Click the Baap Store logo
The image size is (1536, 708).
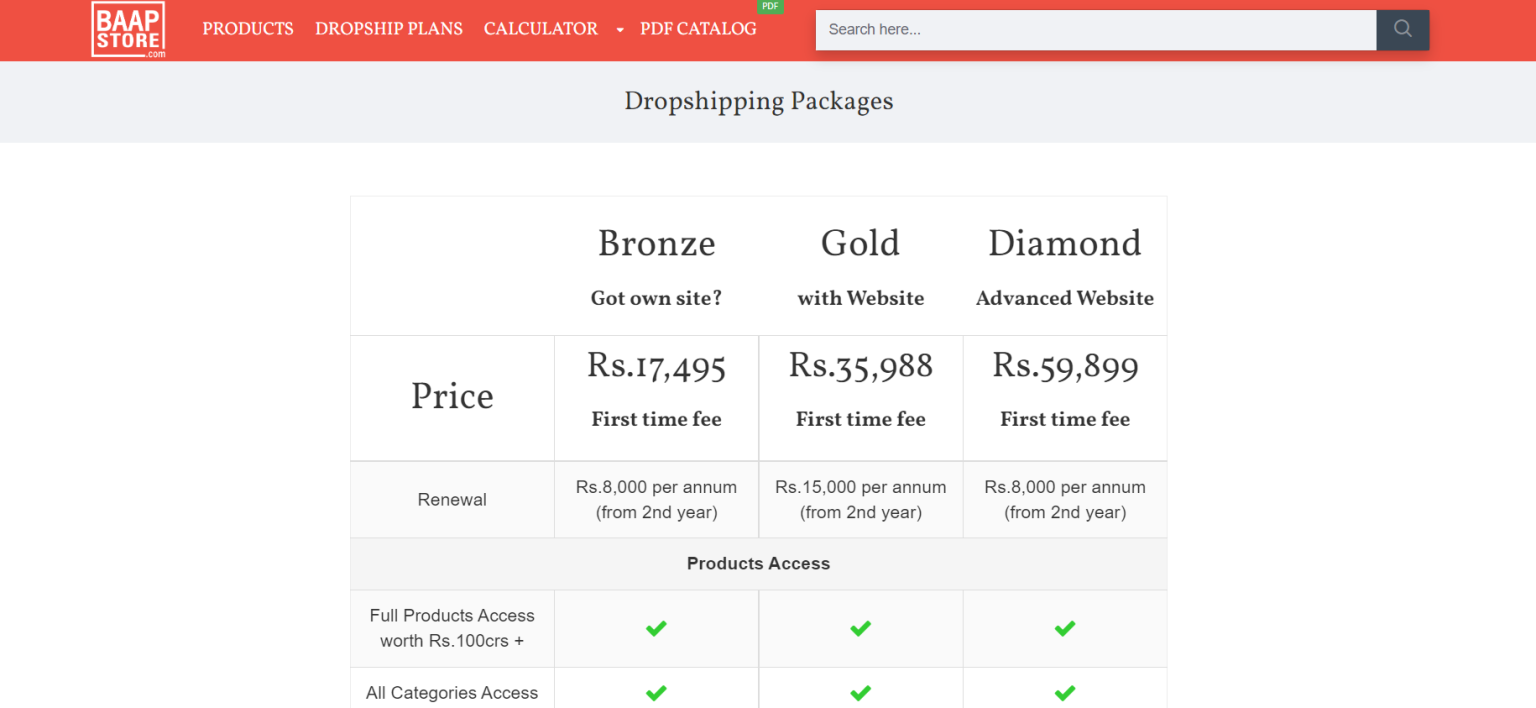click(x=128, y=29)
